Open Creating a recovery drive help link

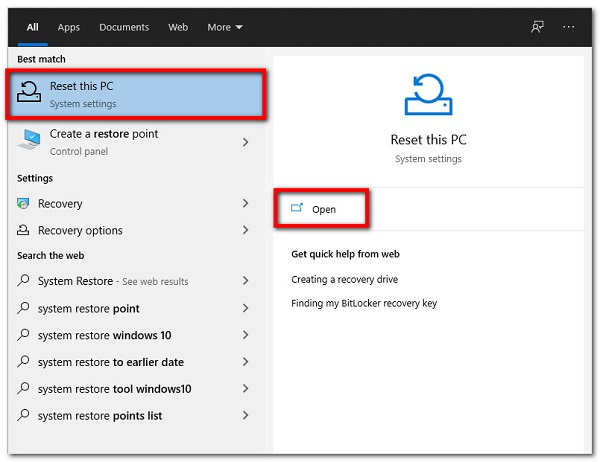tap(344, 279)
